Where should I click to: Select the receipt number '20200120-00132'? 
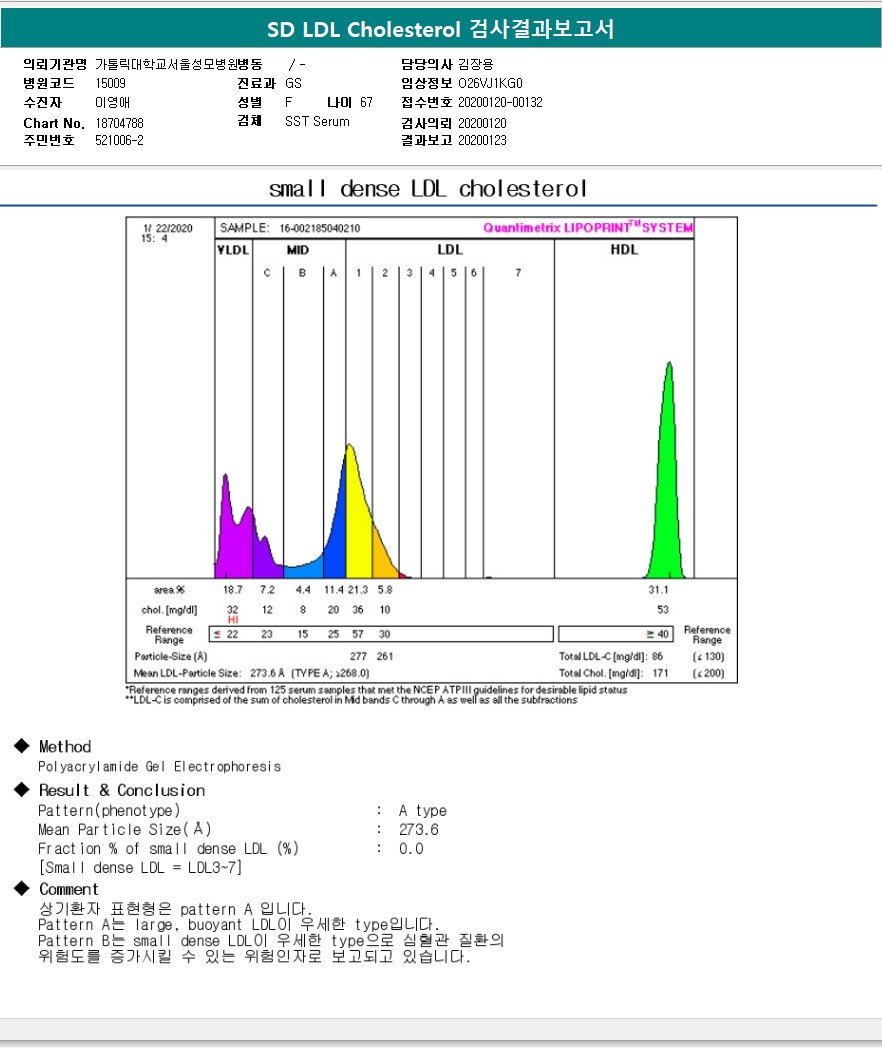pyautogui.click(x=500, y=102)
